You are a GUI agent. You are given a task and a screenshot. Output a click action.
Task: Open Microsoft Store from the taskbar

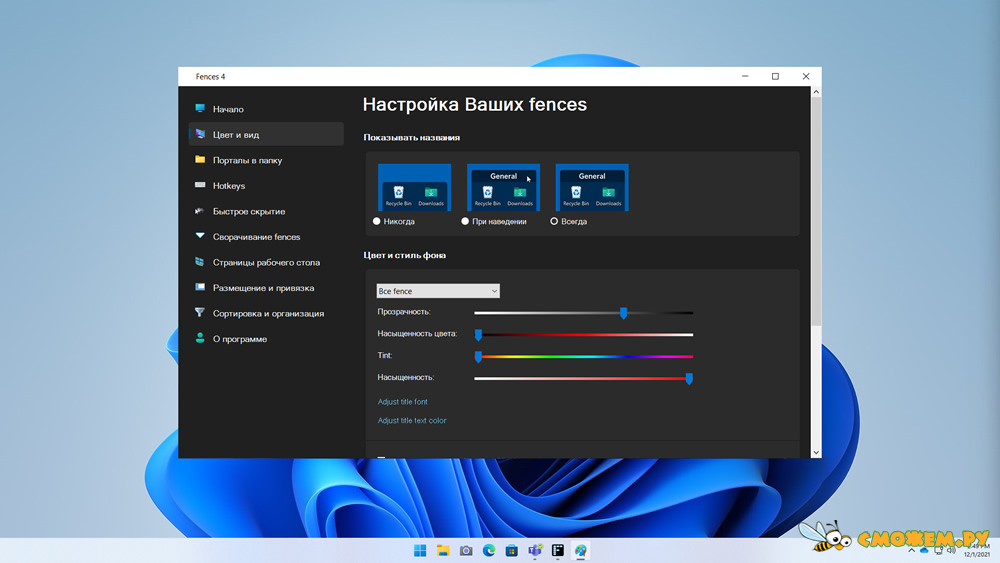tap(511, 550)
